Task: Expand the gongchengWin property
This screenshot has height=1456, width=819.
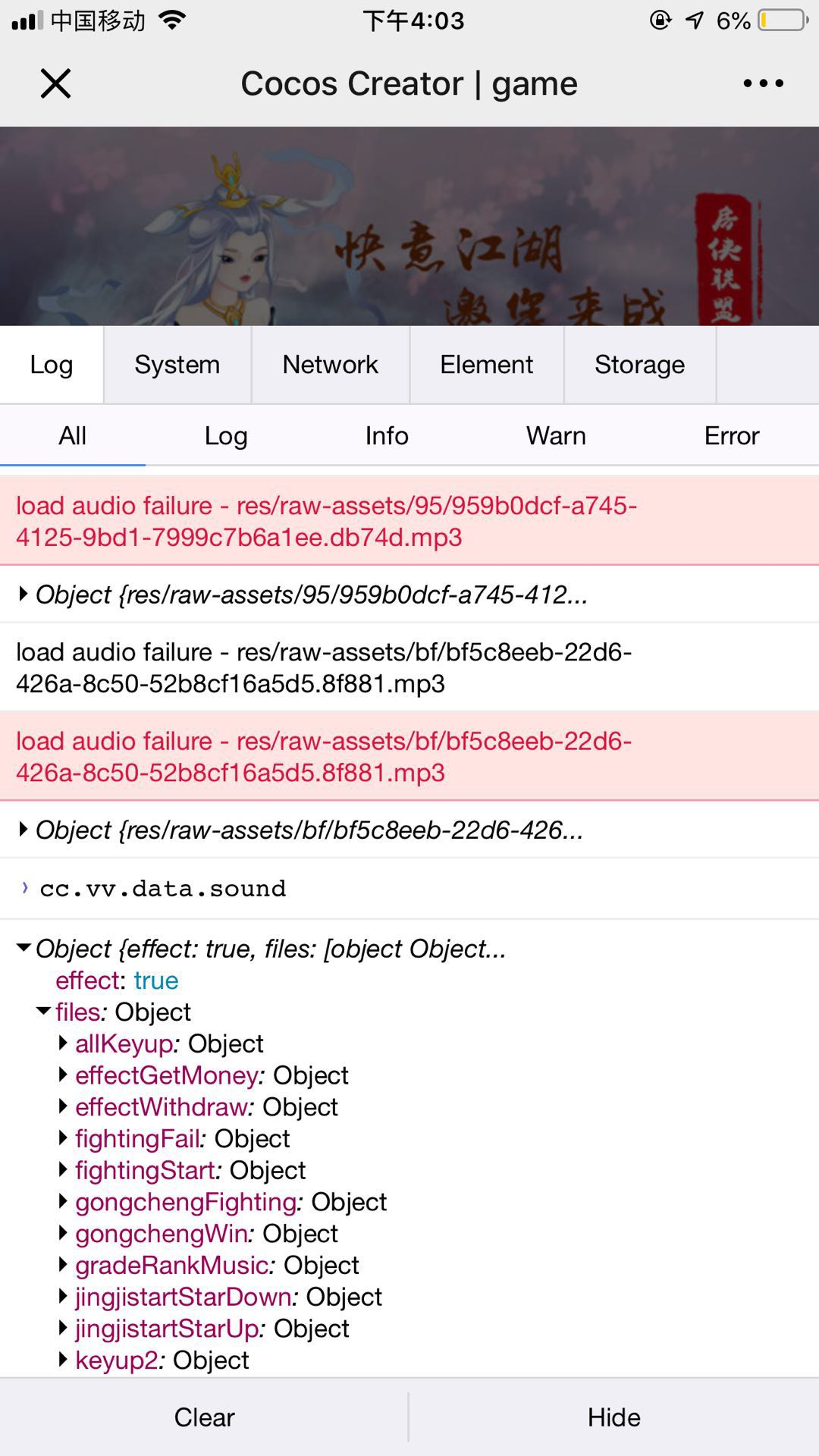Action: pos(64,1234)
